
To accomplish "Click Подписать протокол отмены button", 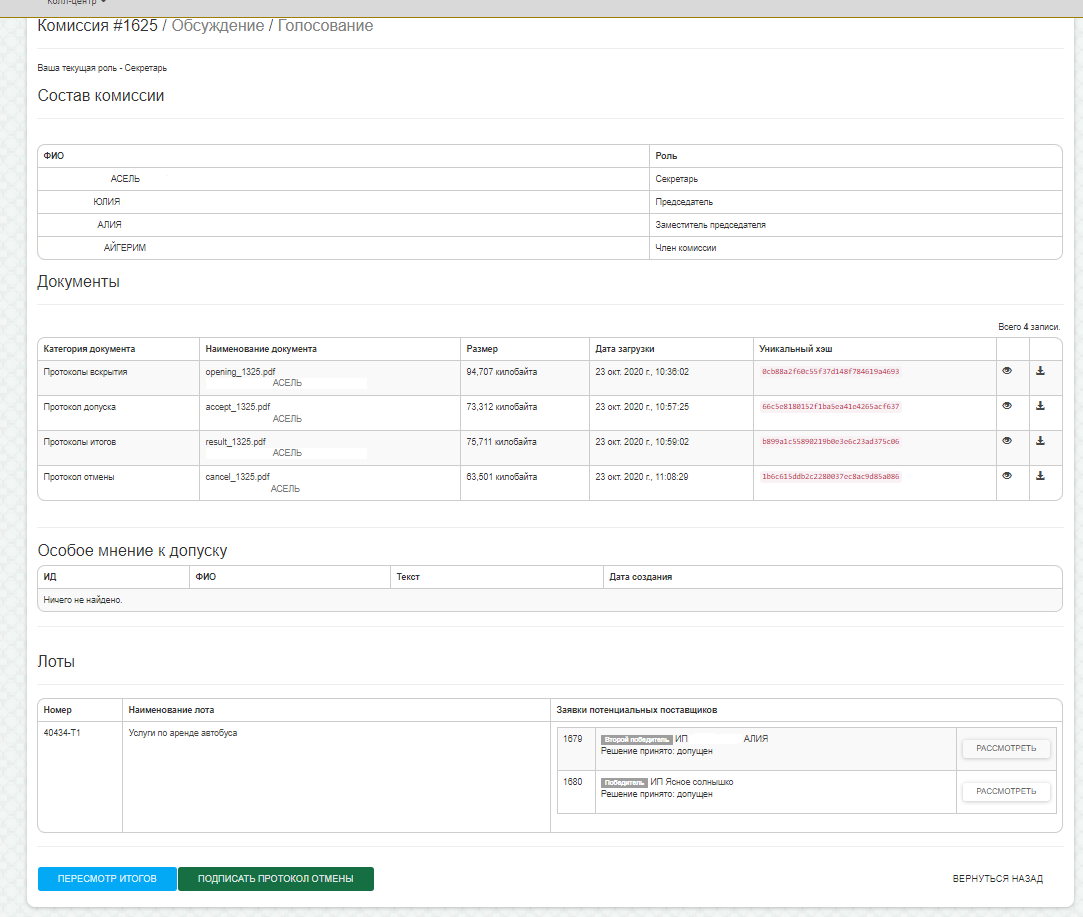I will click(x=275, y=879).
